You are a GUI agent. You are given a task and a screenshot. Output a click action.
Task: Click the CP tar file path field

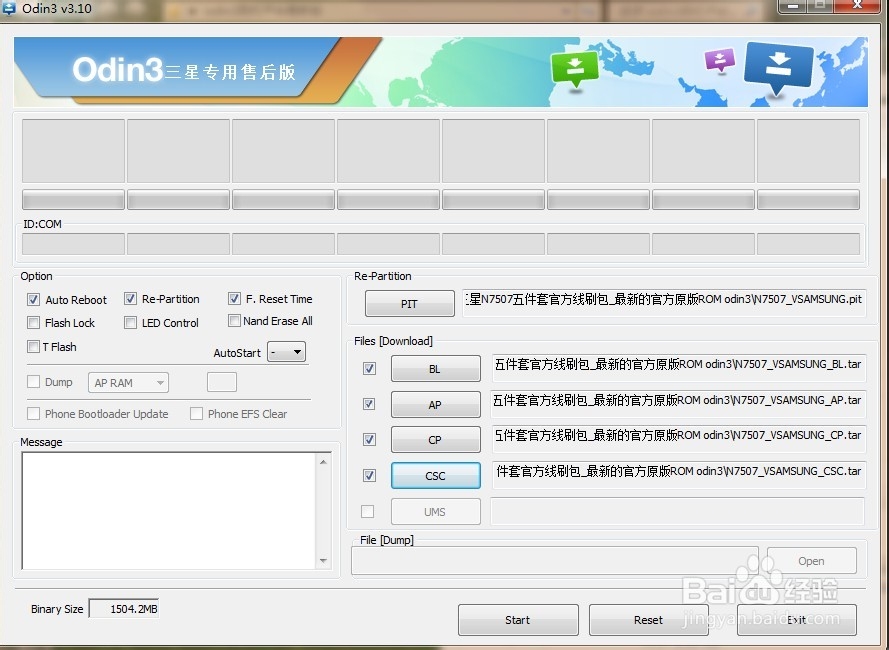tap(679, 439)
